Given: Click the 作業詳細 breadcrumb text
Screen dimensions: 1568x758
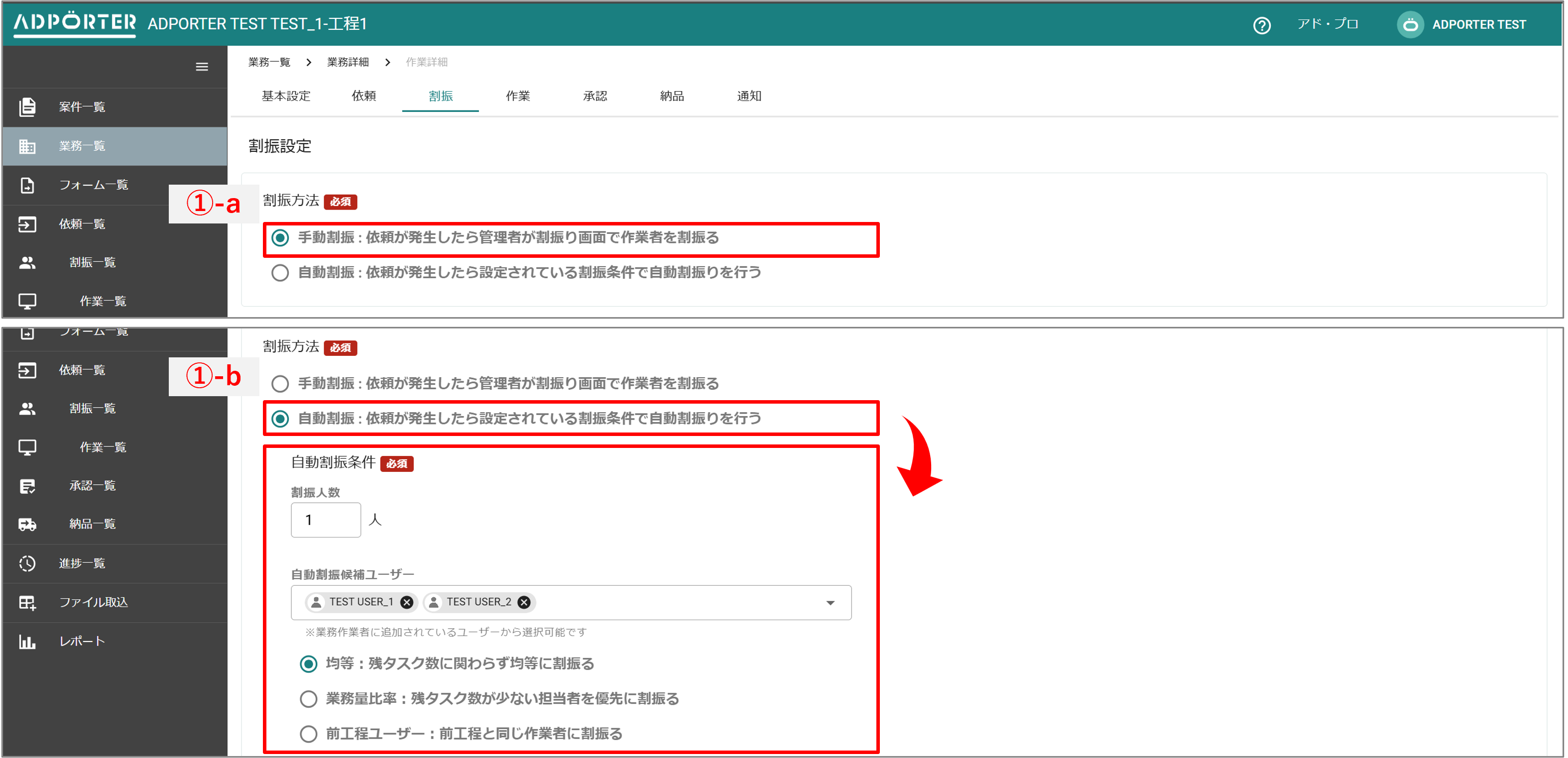Looking at the screenshot, I should [427, 62].
